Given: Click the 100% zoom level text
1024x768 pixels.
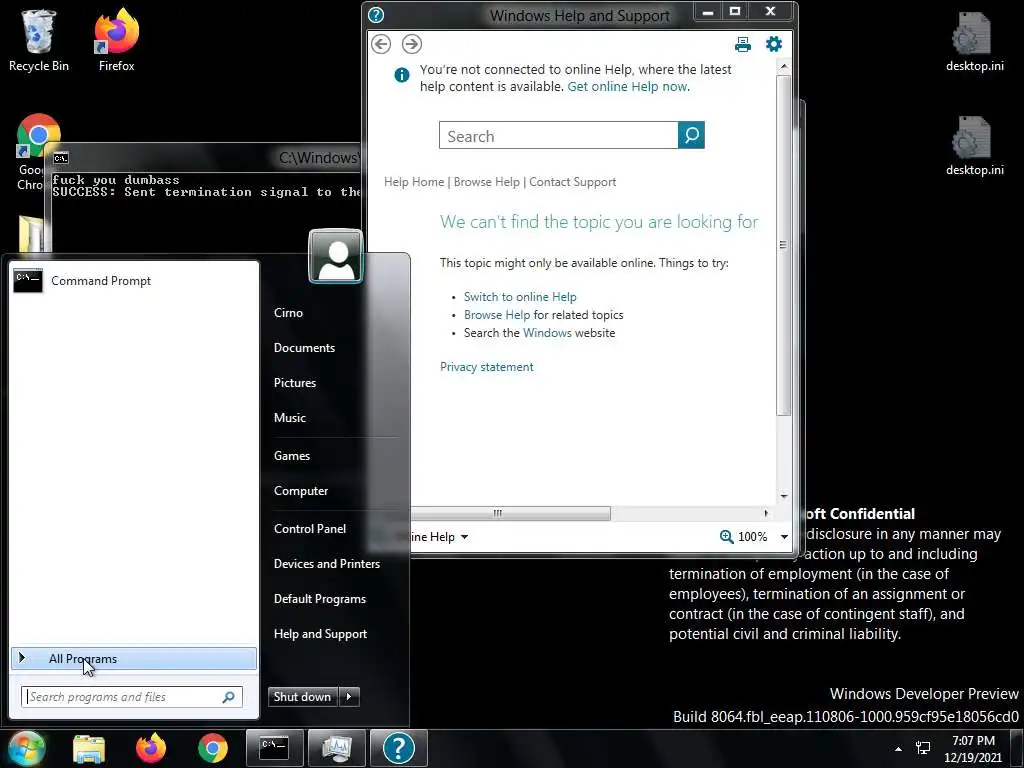Looking at the screenshot, I should [x=752, y=537].
